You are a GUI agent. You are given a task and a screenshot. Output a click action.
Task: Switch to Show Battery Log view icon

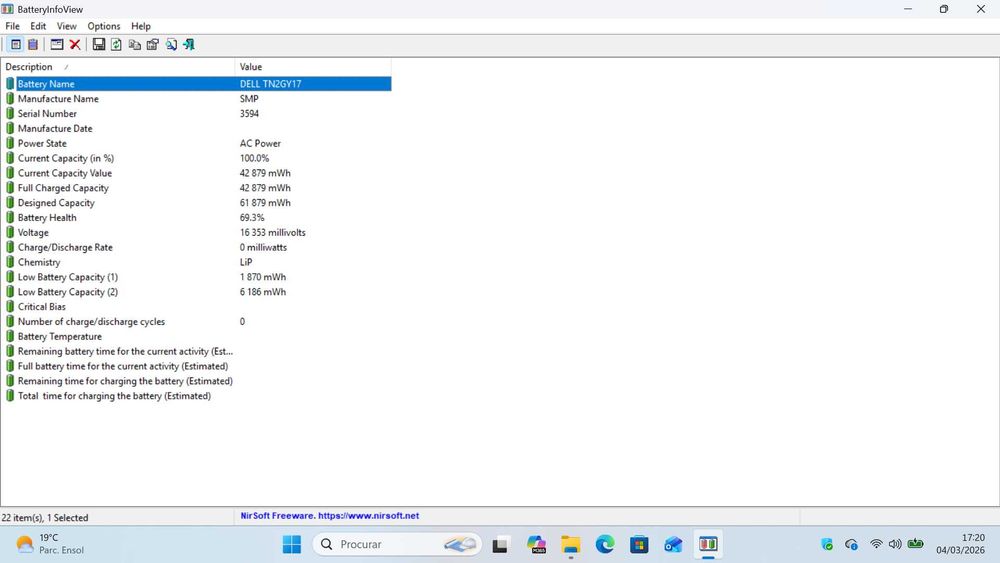pyautogui.click(x=33, y=44)
